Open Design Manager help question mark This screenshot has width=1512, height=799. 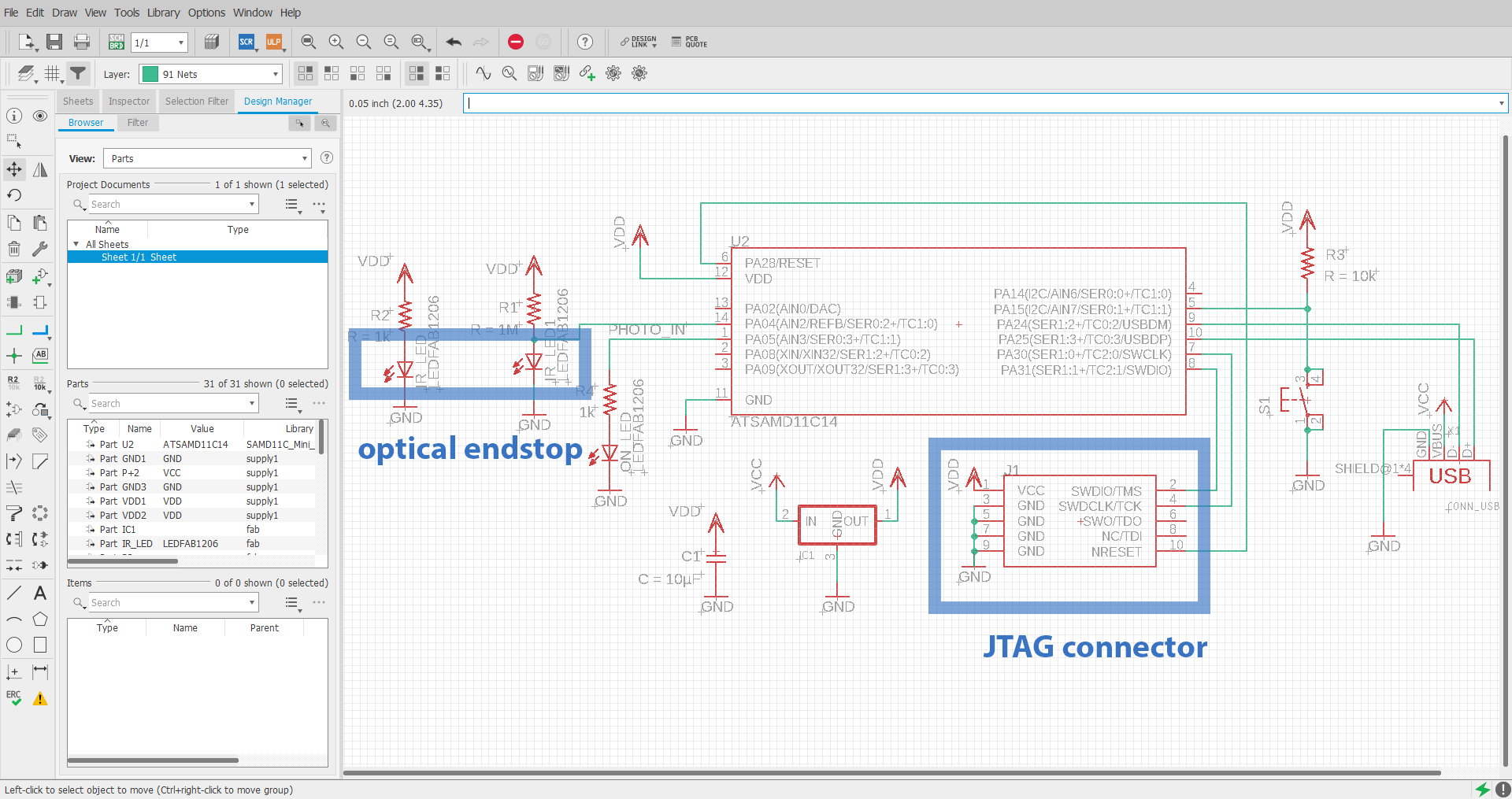tap(327, 157)
